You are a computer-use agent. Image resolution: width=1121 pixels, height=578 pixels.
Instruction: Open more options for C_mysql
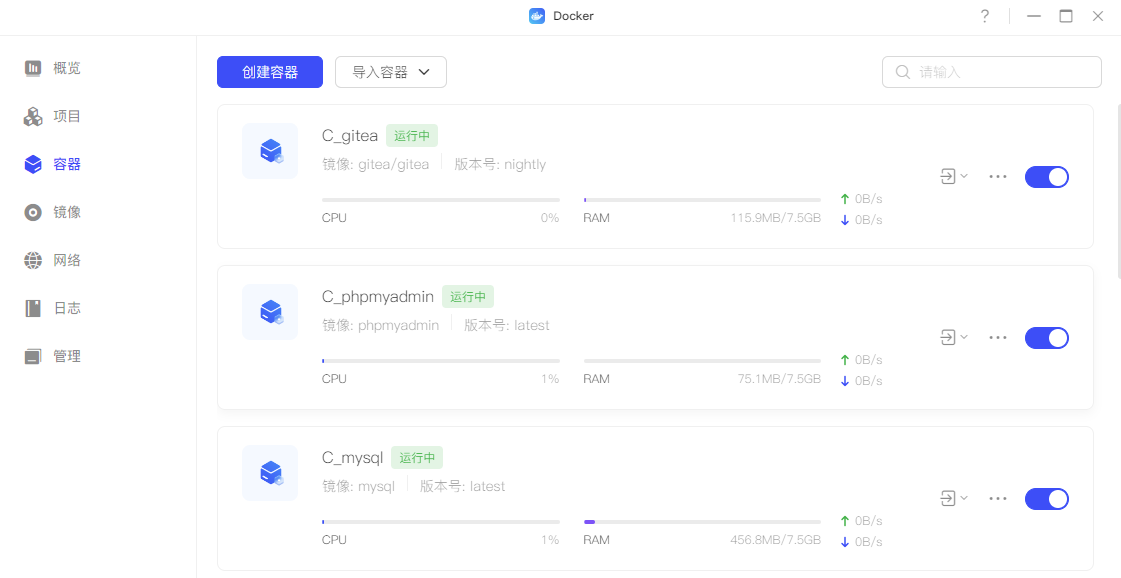point(998,499)
